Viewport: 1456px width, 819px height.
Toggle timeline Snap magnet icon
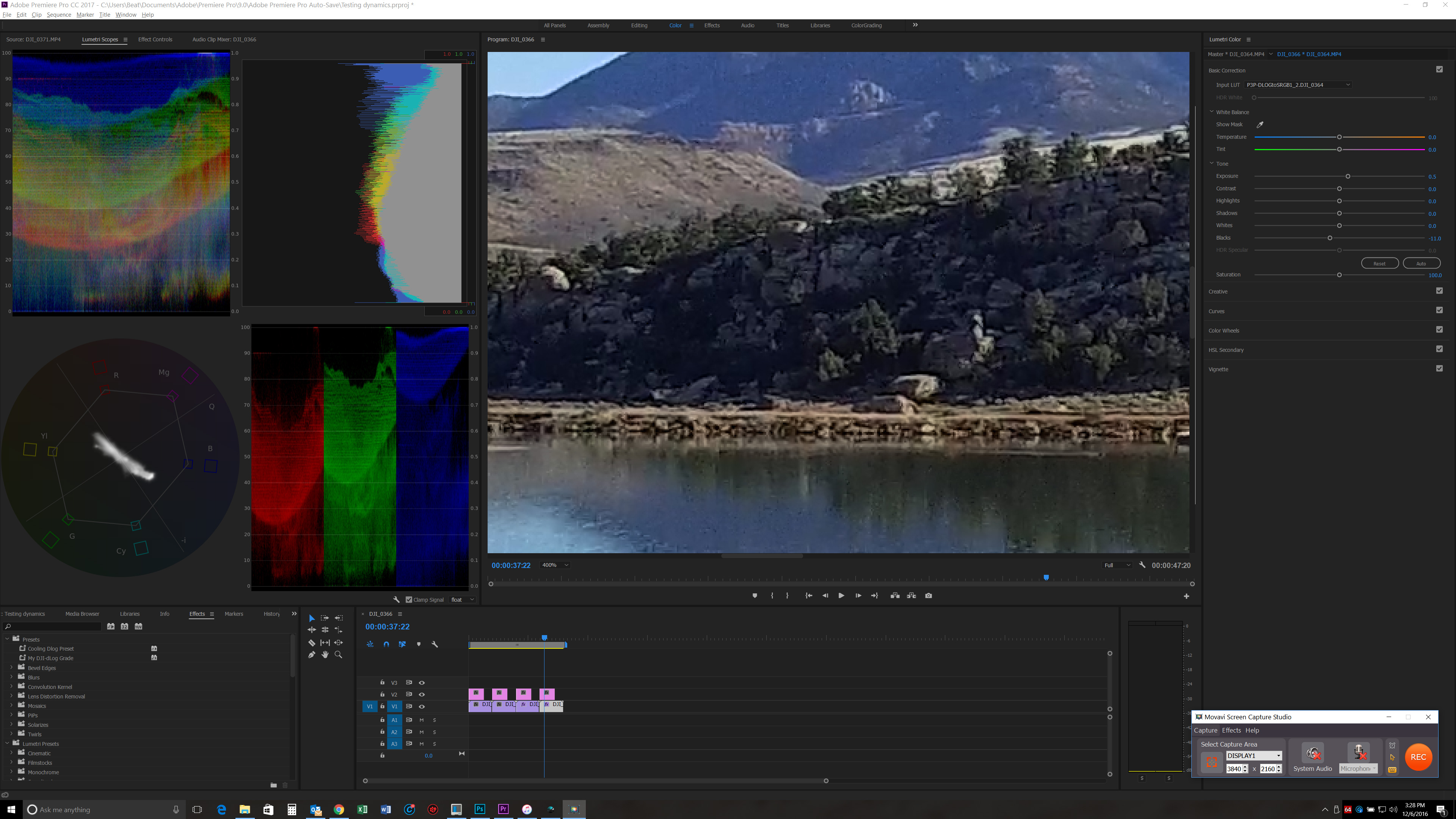pos(386,644)
